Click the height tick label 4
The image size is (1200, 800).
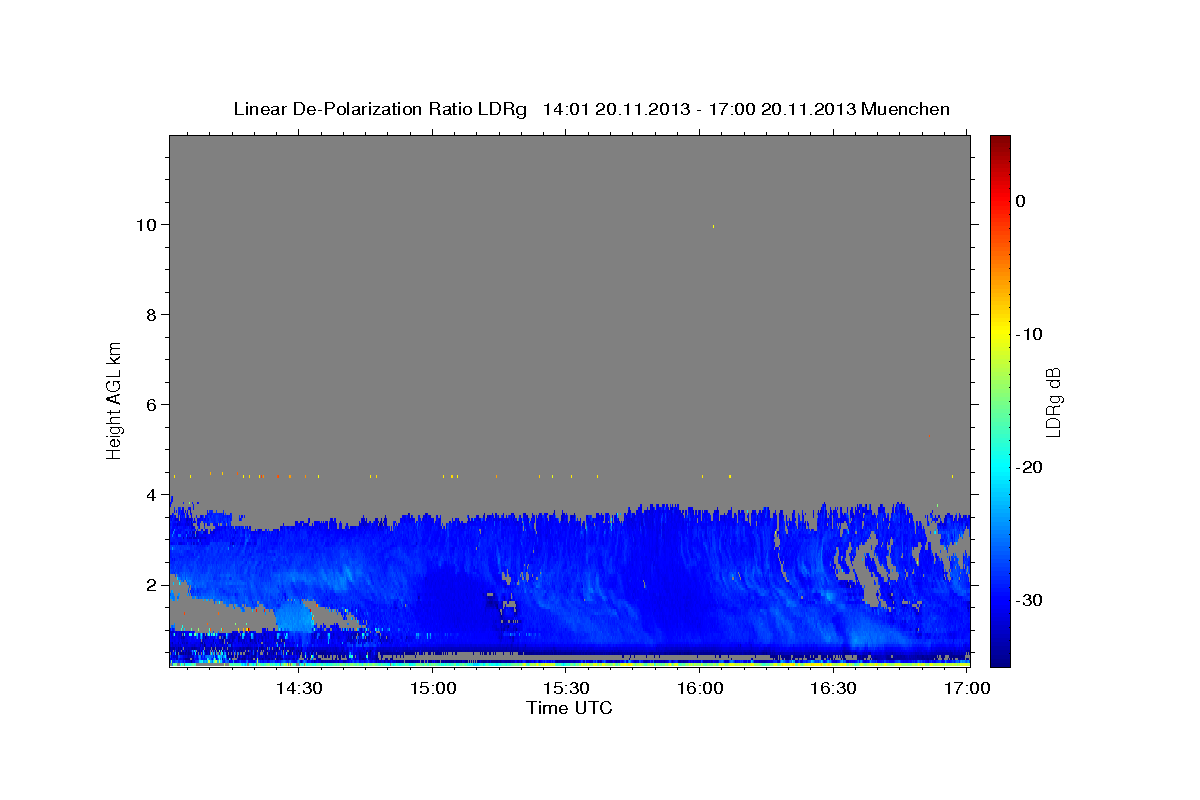(152, 495)
